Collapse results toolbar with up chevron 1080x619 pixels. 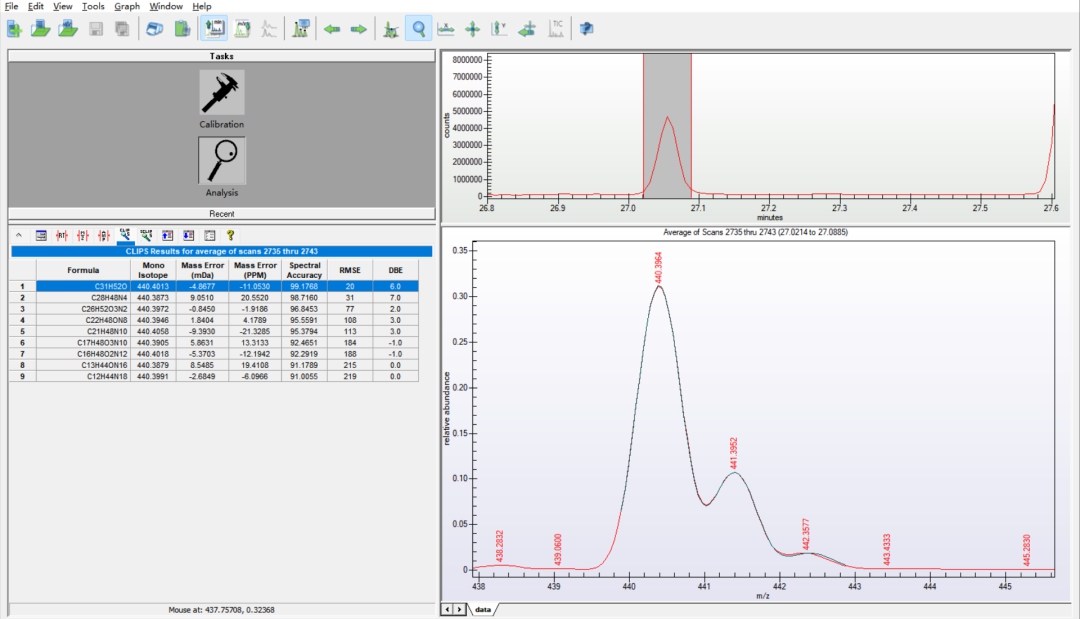point(19,235)
